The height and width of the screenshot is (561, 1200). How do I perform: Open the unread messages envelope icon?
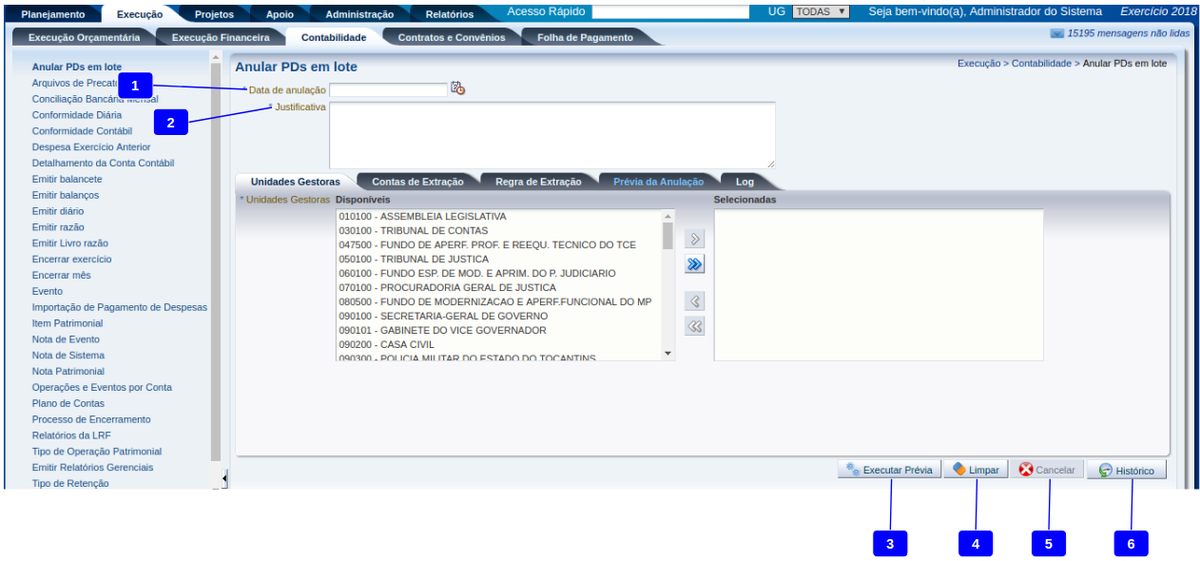(x=1056, y=33)
